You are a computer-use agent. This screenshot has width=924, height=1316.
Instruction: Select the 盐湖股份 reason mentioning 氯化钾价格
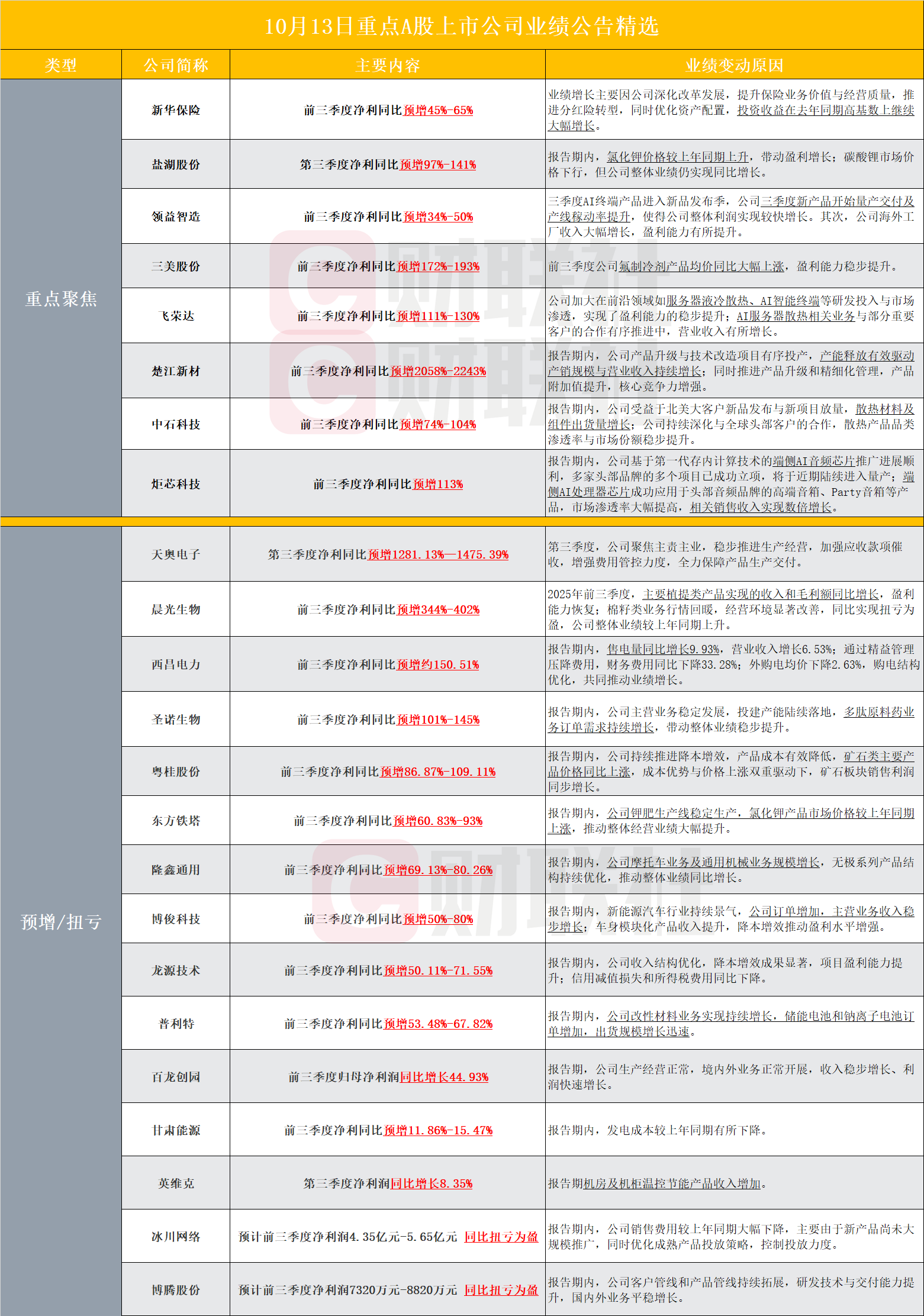(x=731, y=164)
